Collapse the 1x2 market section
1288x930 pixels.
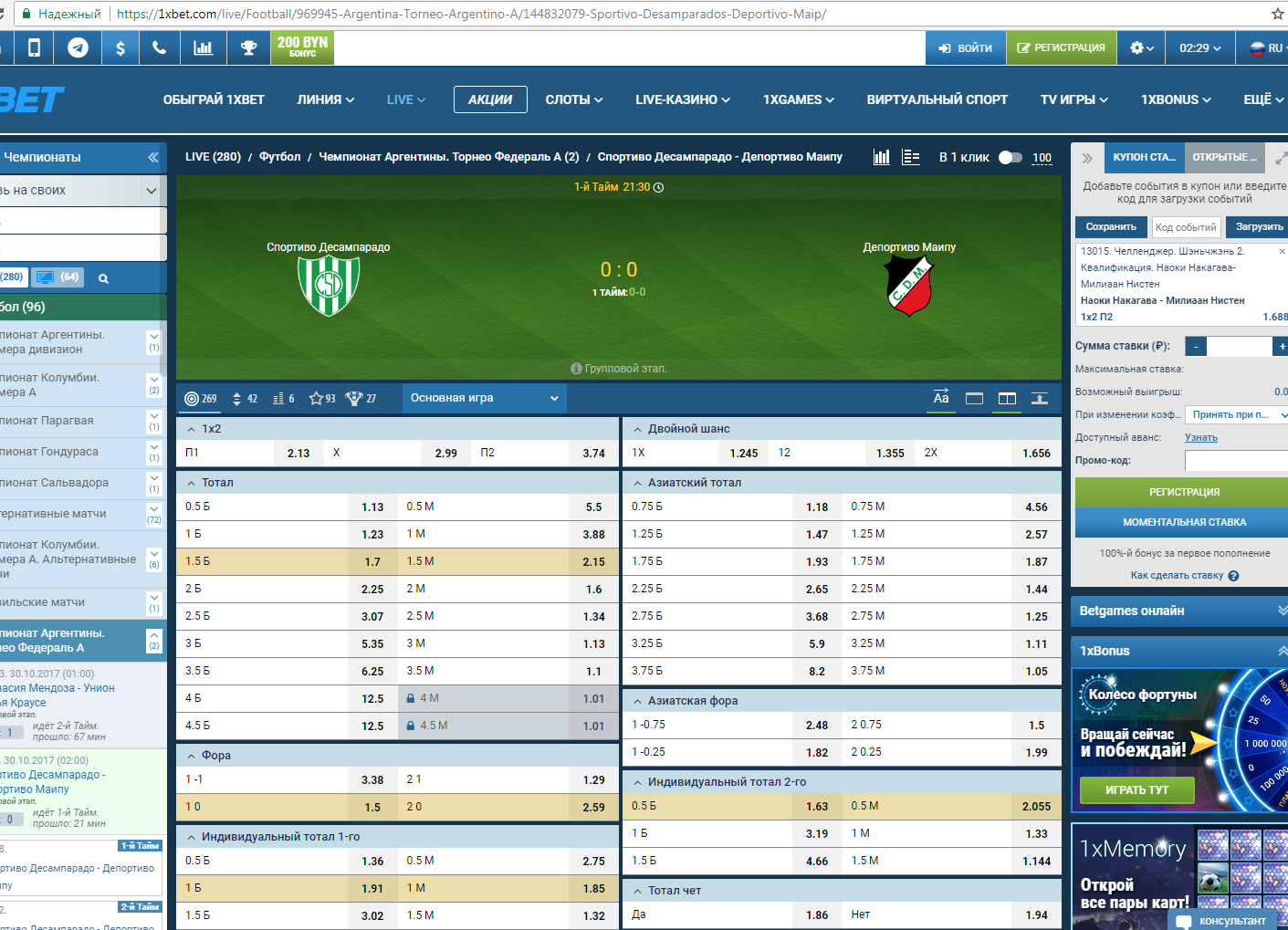(x=192, y=429)
